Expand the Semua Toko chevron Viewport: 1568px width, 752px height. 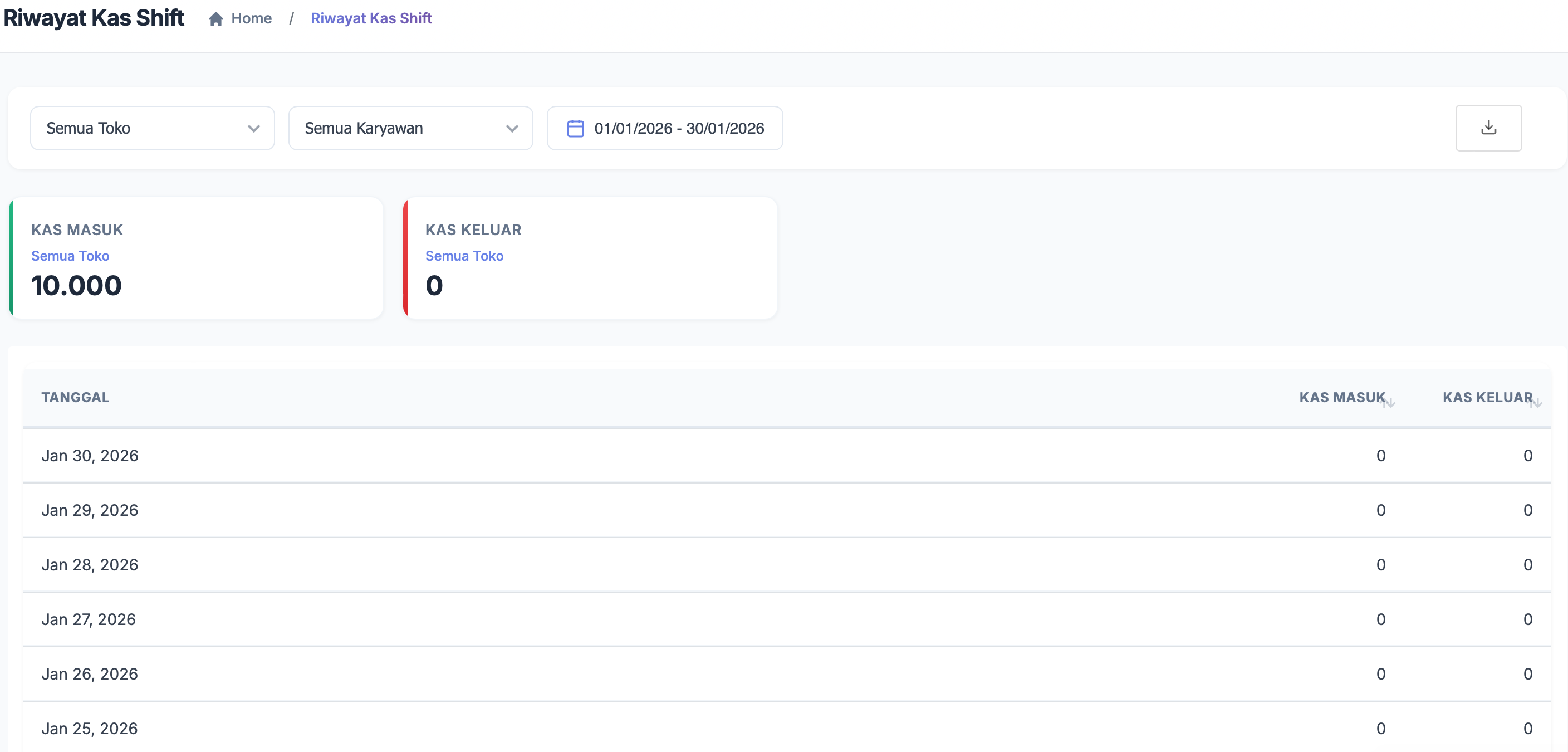[254, 129]
